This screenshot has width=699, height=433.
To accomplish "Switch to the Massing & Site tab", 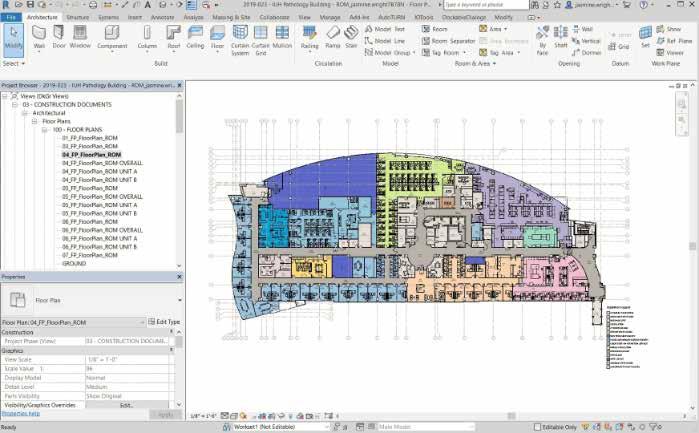I will [231, 17].
